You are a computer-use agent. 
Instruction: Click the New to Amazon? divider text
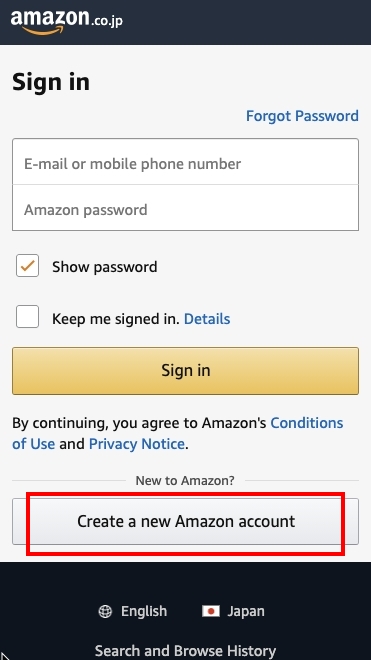(185, 480)
